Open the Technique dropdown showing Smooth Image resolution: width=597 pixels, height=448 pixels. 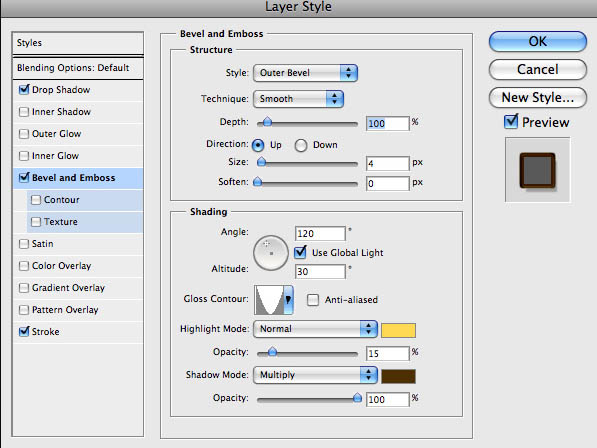click(x=298, y=99)
